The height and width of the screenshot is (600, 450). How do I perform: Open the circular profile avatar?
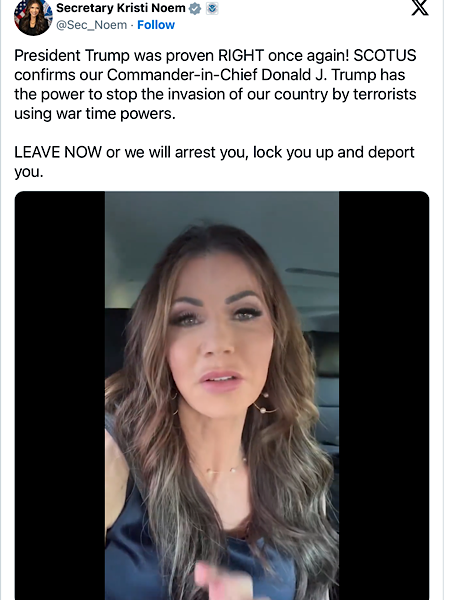pyautogui.click(x=33, y=18)
